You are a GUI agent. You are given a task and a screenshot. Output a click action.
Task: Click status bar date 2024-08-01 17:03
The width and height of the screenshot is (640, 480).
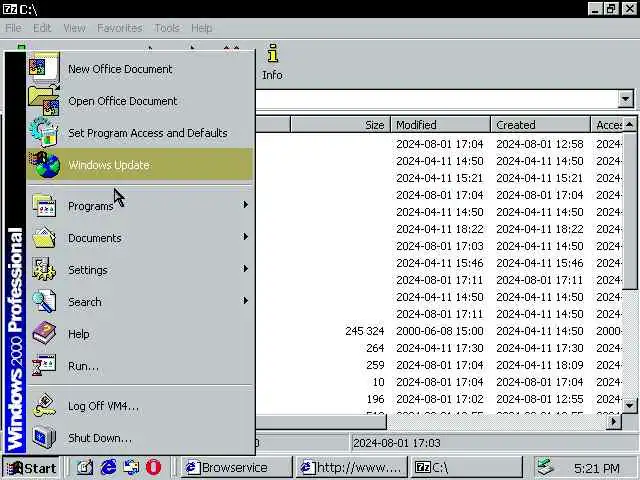click(x=396, y=443)
